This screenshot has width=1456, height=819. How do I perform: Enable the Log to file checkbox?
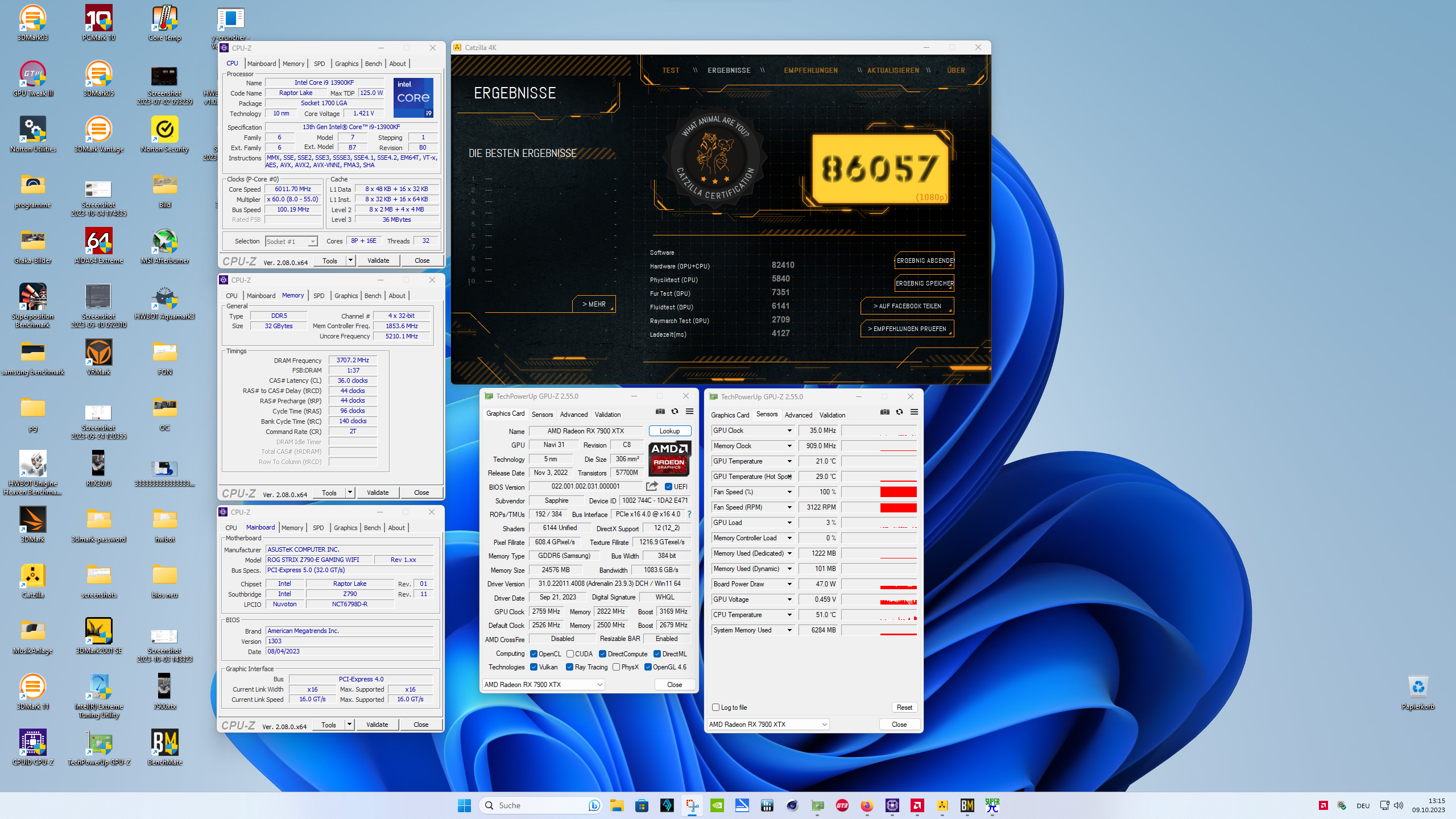pyautogui.click(x=715, y=708)
